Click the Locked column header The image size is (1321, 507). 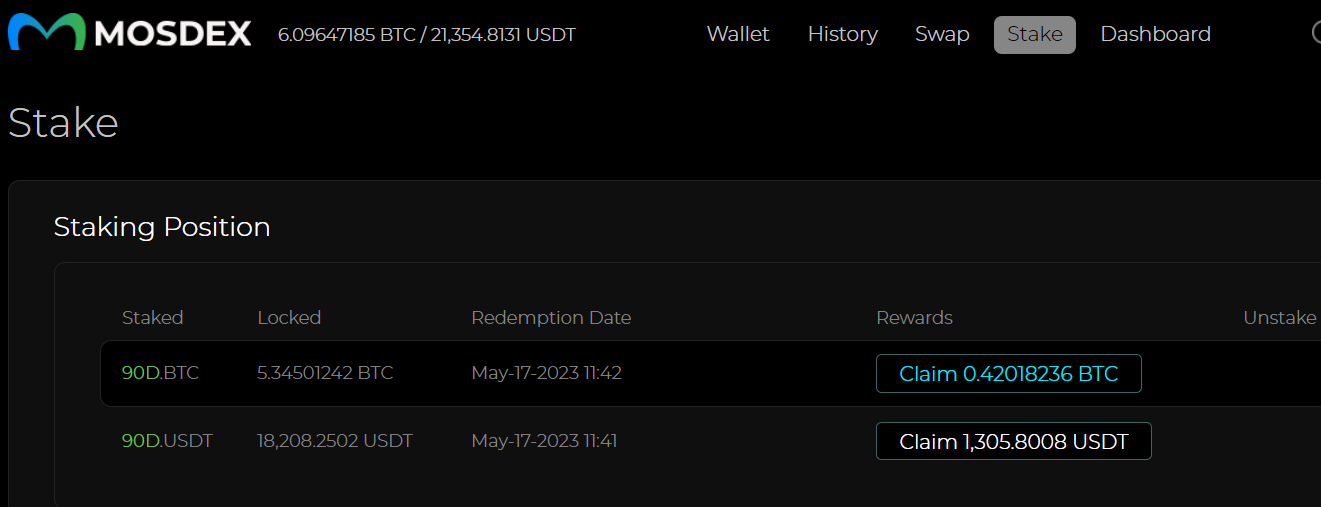click(x=289, y=318)
